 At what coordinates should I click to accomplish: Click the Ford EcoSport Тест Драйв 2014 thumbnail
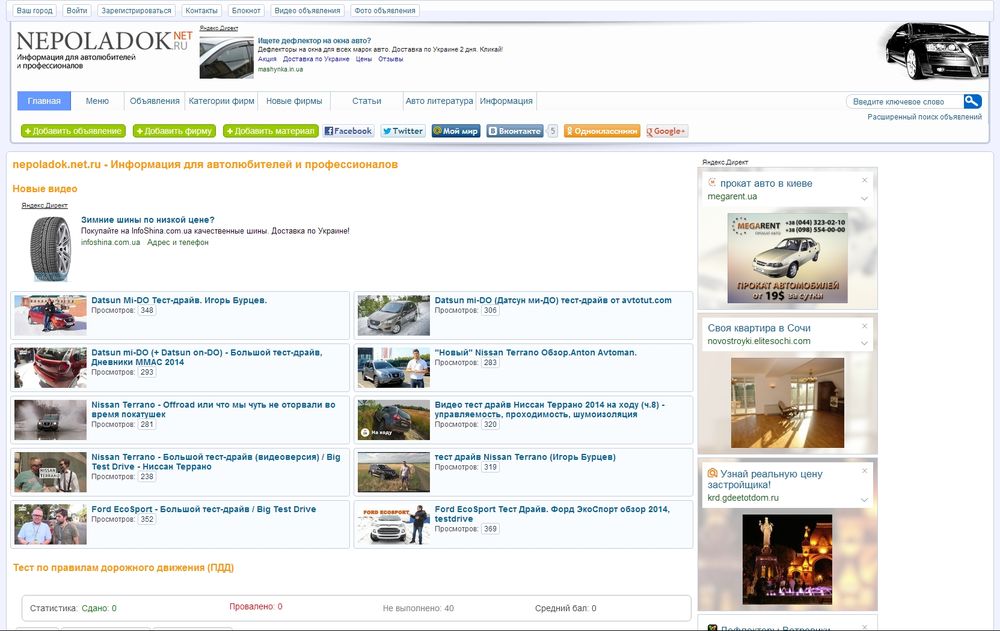pos(393,524)
